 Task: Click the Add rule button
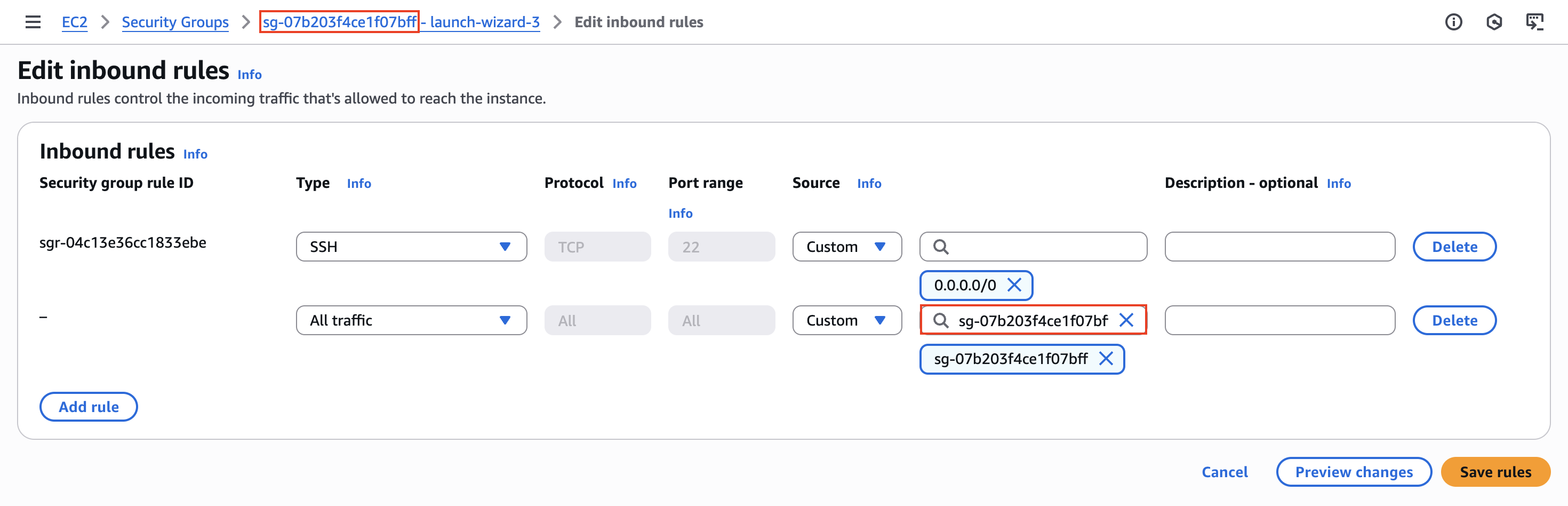coord(88,407)
